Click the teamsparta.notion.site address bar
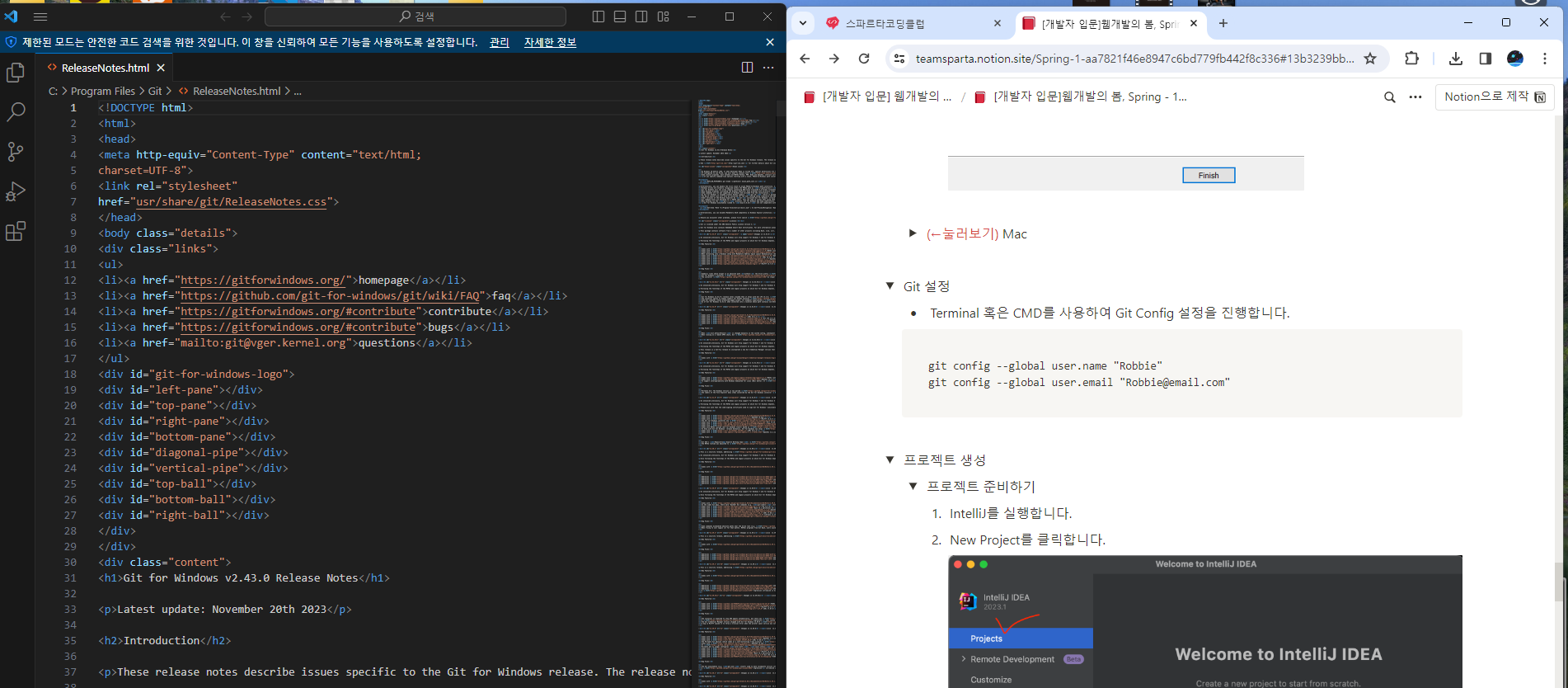 pos(1134,59)
